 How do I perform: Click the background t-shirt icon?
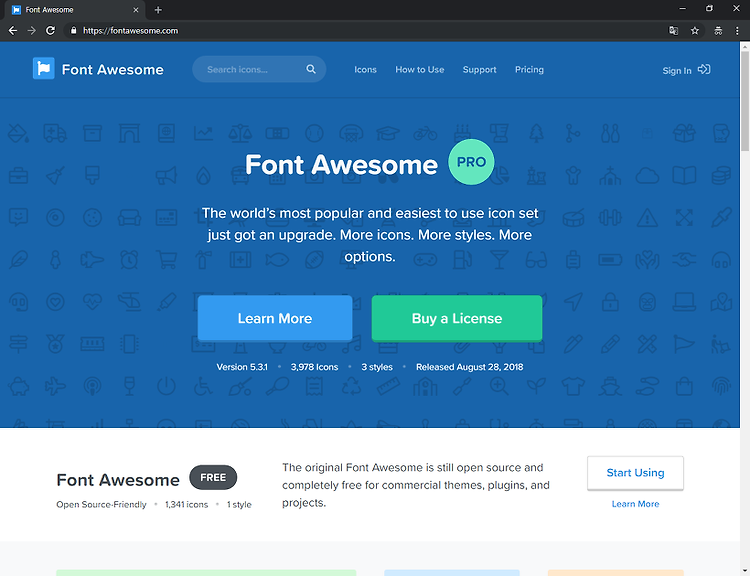573,386
